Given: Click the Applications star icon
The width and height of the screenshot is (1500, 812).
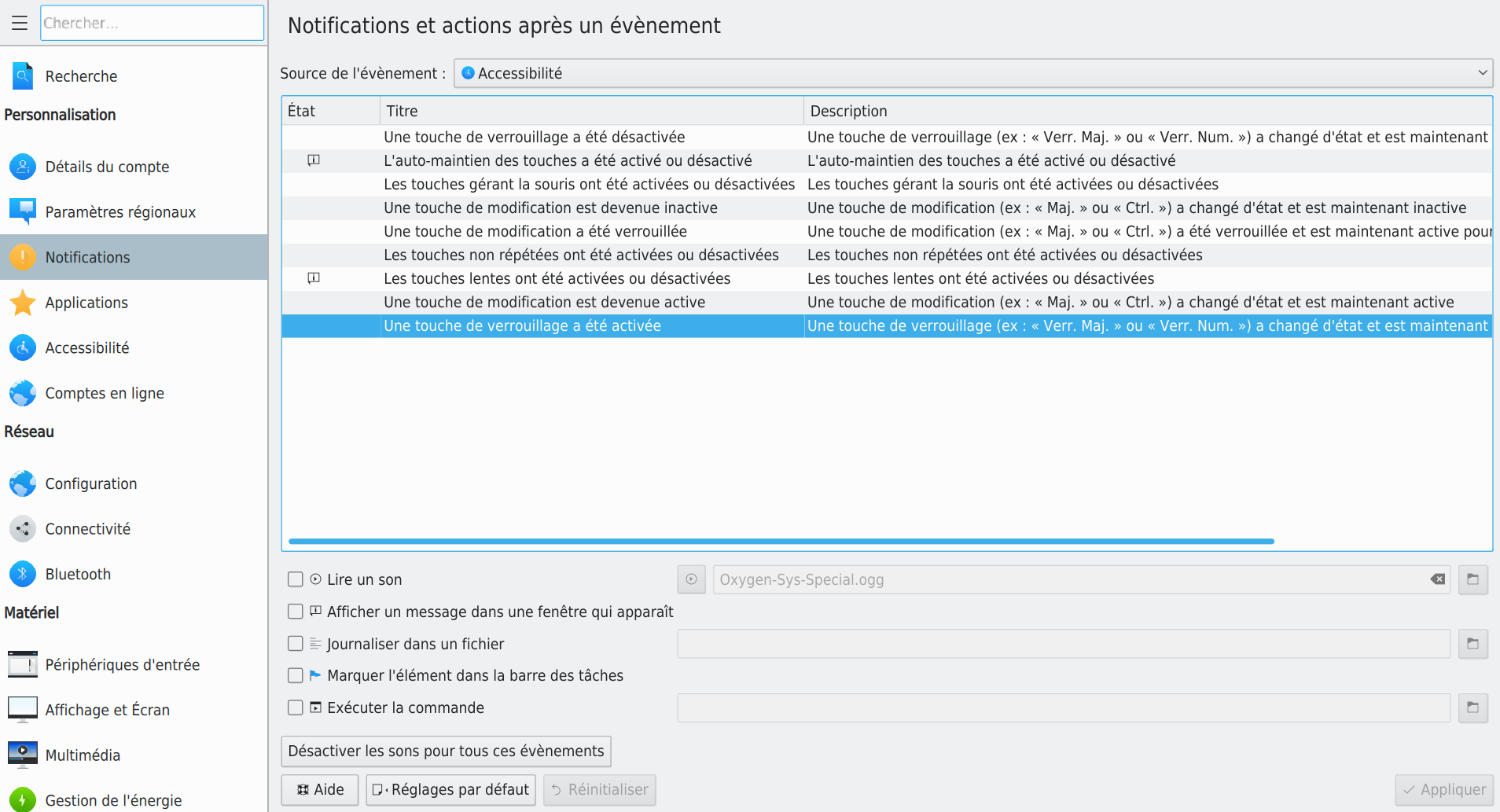Looking at the screenshot, I should coord(23,303).
